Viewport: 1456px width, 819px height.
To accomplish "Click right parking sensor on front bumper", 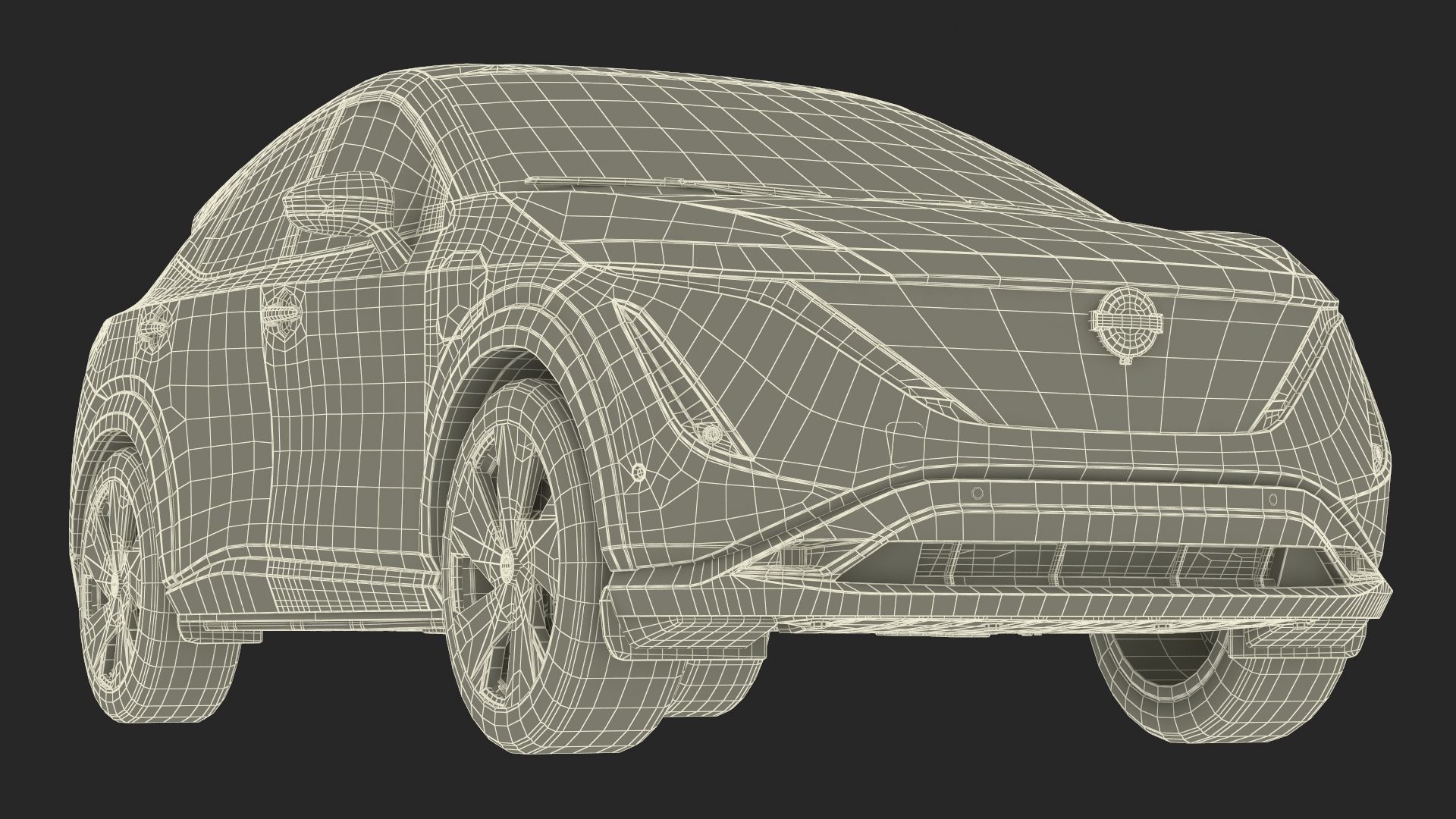I will (1273, 500).
